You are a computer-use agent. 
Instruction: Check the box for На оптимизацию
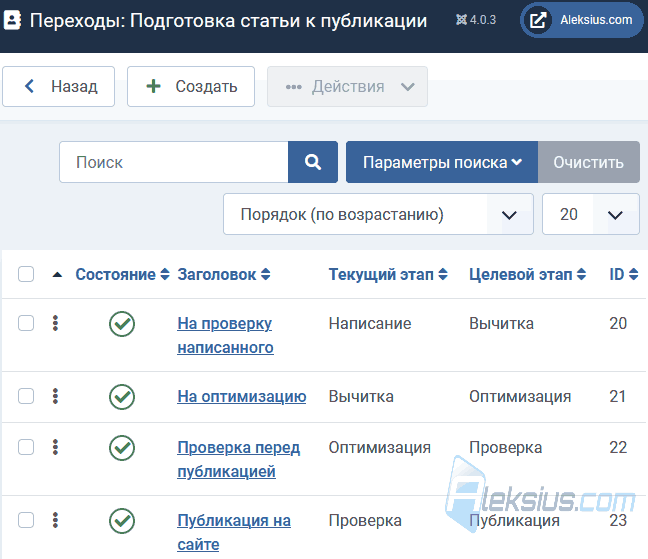(26, 396)
